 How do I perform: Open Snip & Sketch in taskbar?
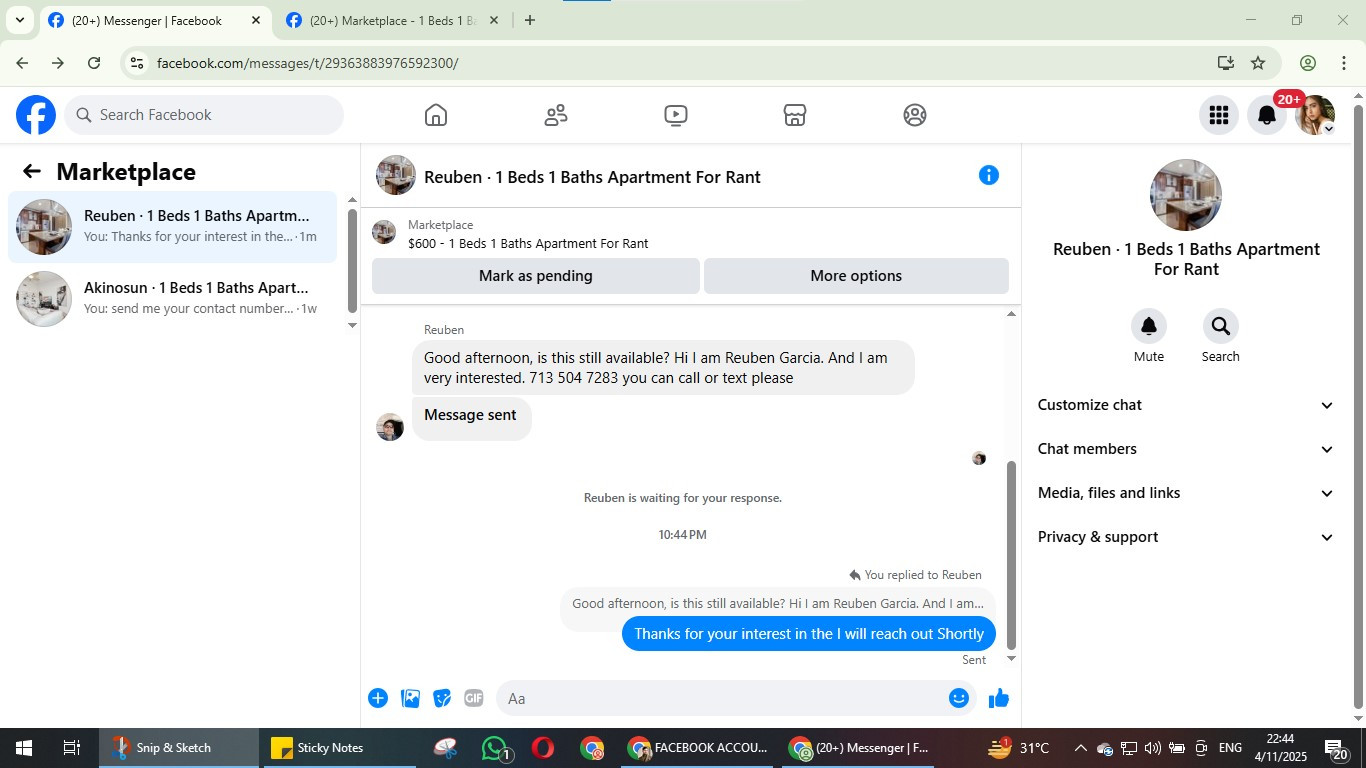pos(177,748)
